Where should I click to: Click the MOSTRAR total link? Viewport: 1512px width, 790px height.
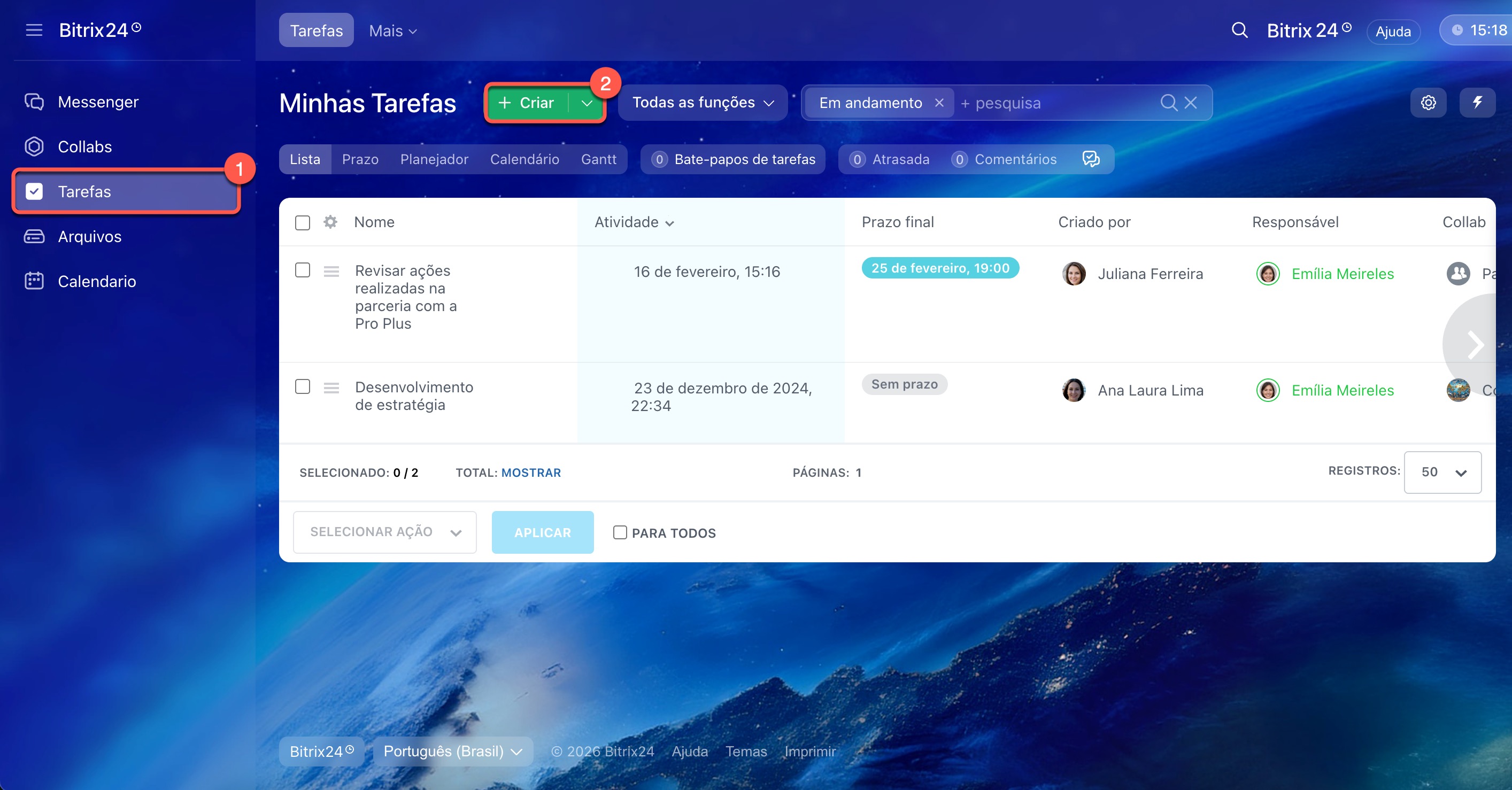tap(530, 473)
